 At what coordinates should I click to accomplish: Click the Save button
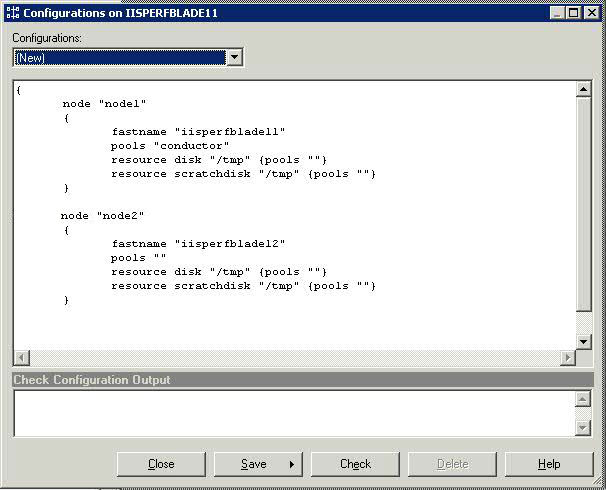(x=258, y=464)
